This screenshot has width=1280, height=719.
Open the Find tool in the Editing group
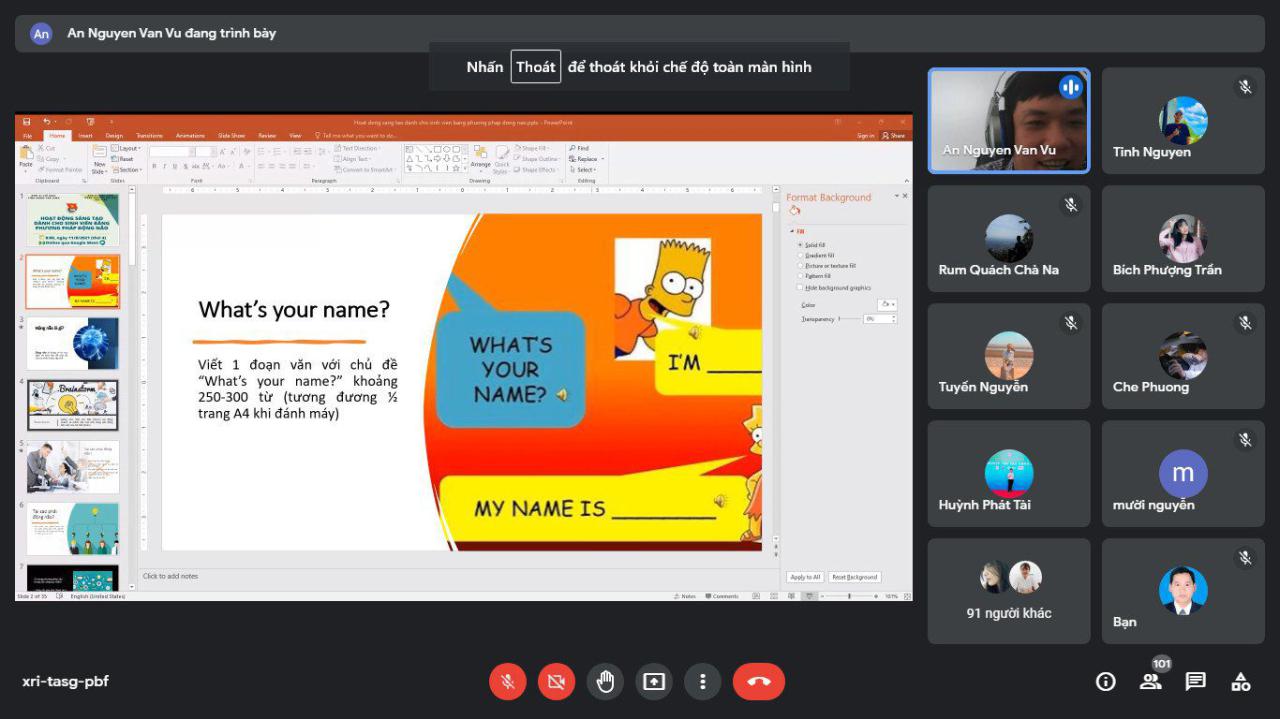tap(581, 147)
